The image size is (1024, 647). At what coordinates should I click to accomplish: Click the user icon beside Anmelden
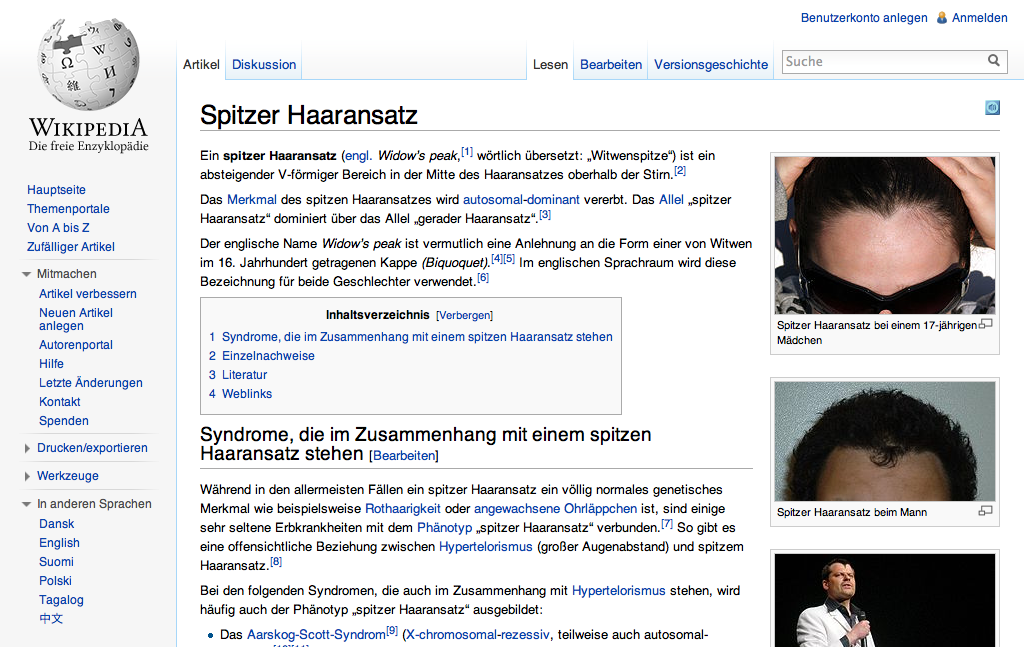(942, 18)
